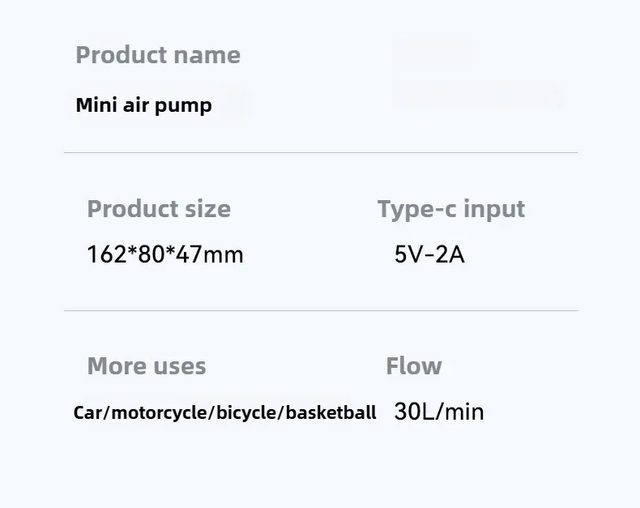This screenshot has height=508, width=640.
Task: Click the "More uses" heading
Action: pyautogui.click(x=146, y=366)
